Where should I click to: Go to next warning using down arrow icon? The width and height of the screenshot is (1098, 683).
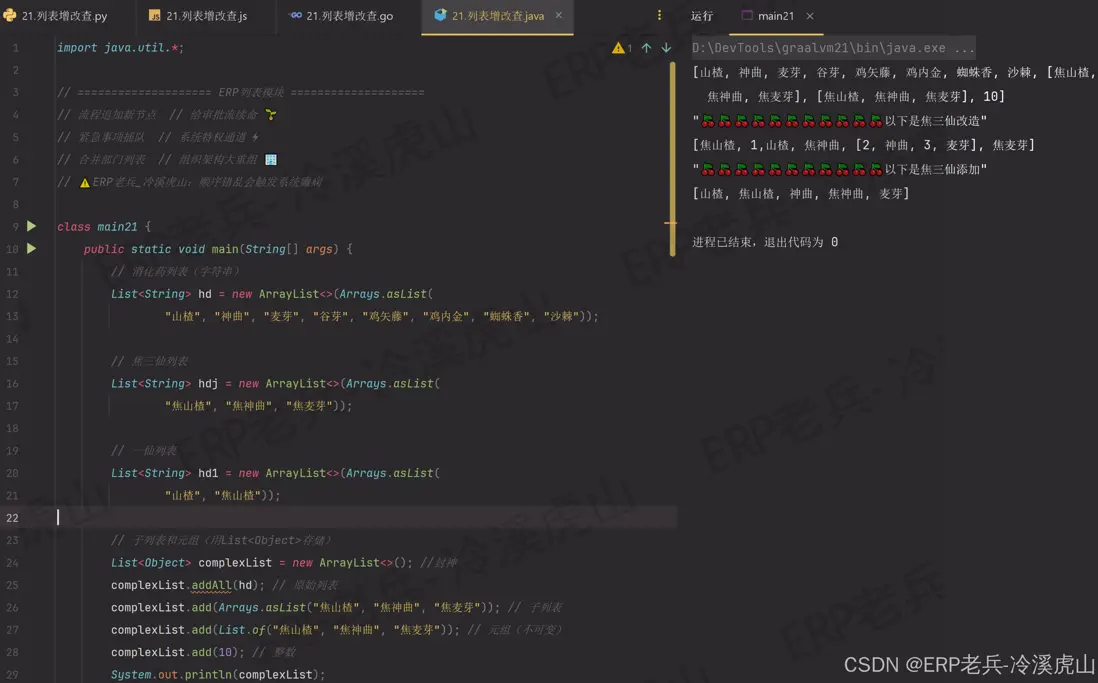point(666,47)
